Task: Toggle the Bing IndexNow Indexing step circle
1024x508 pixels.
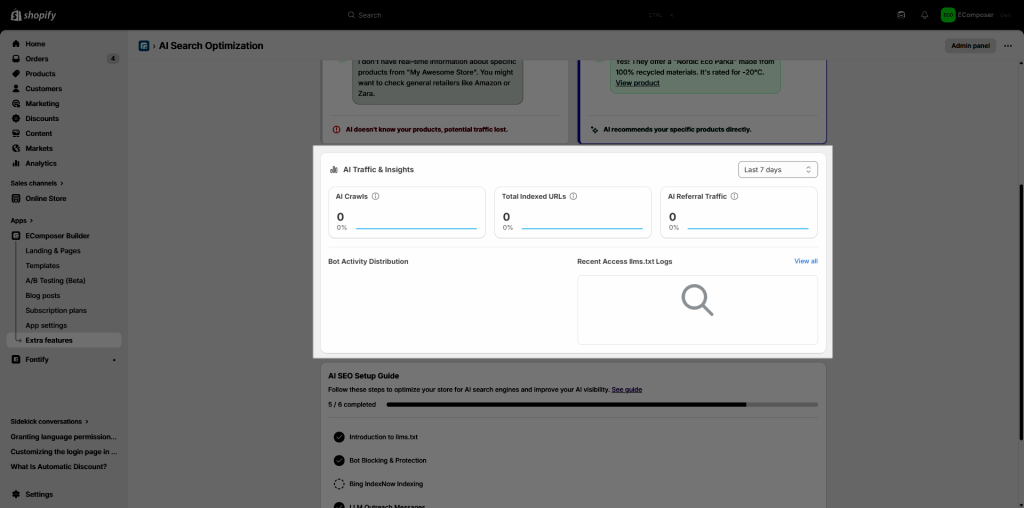Action: pos(339,483)
